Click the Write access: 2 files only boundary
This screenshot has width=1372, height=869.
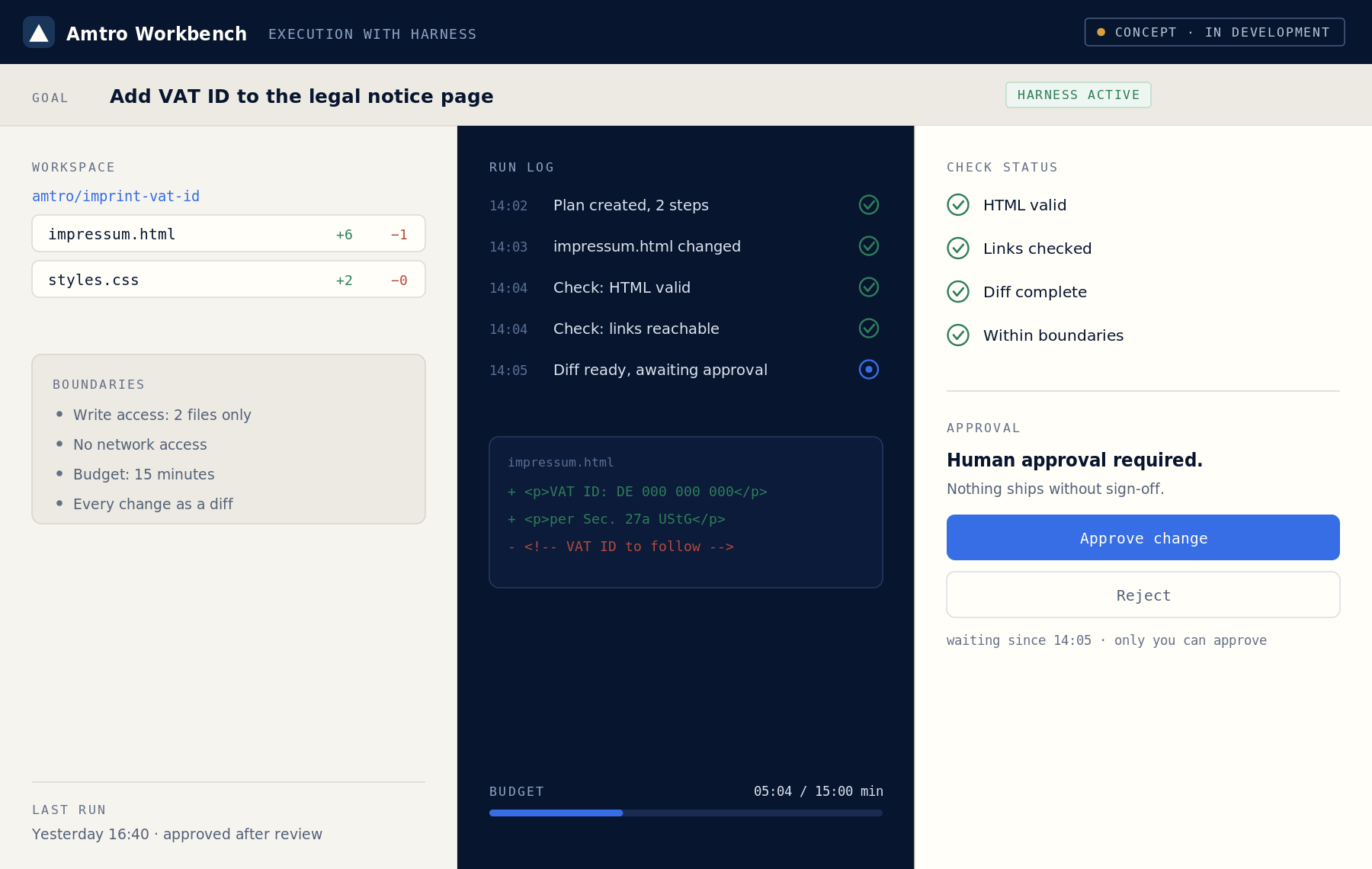pos(162,415)
